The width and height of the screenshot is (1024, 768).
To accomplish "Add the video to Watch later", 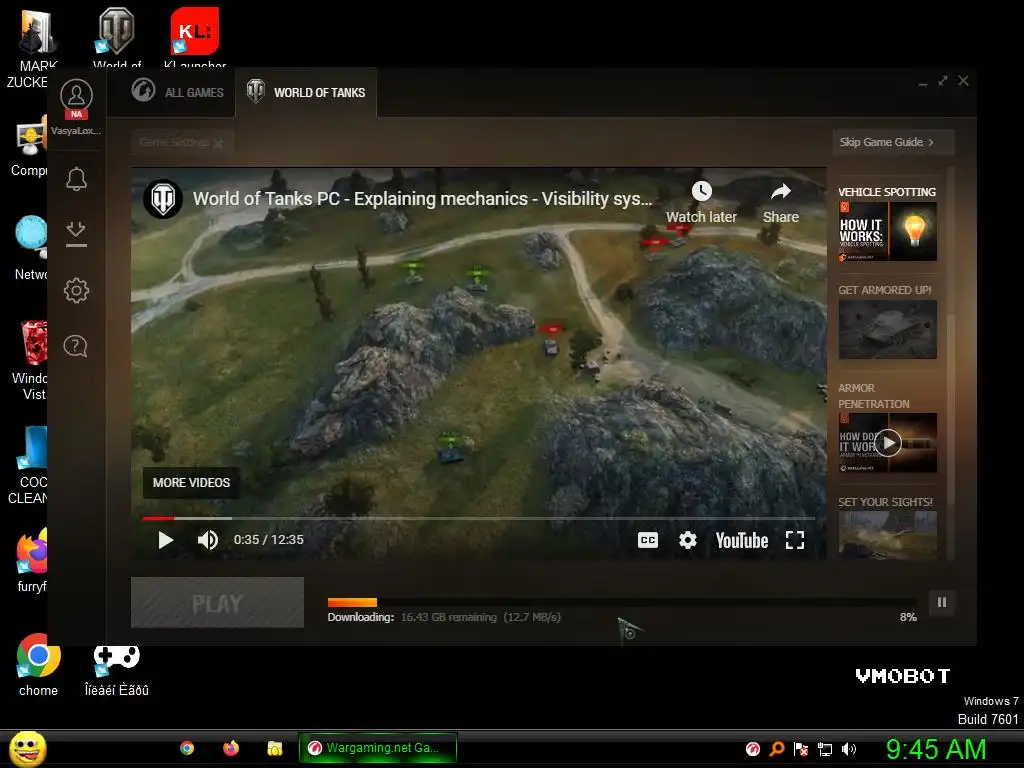I will click(701, 203).
